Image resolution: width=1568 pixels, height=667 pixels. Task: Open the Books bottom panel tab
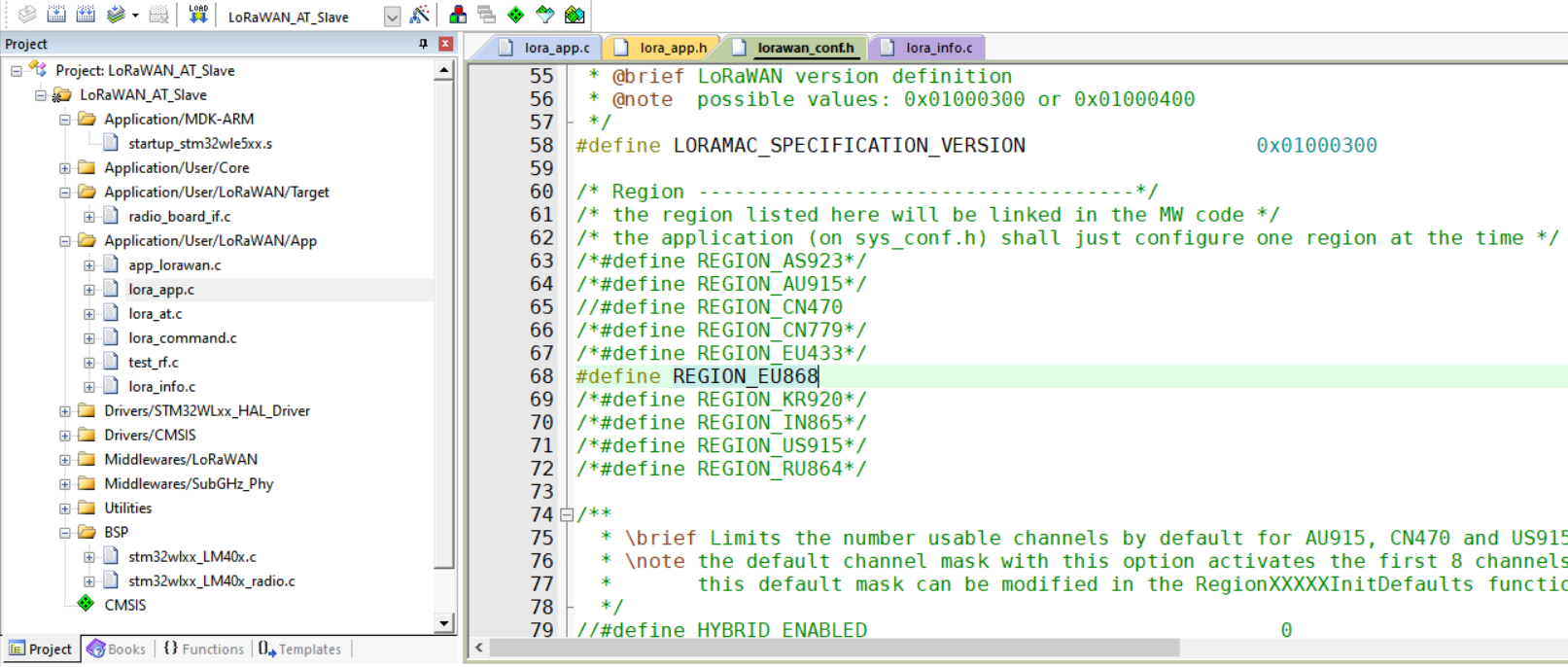click(x=117, y=649)
